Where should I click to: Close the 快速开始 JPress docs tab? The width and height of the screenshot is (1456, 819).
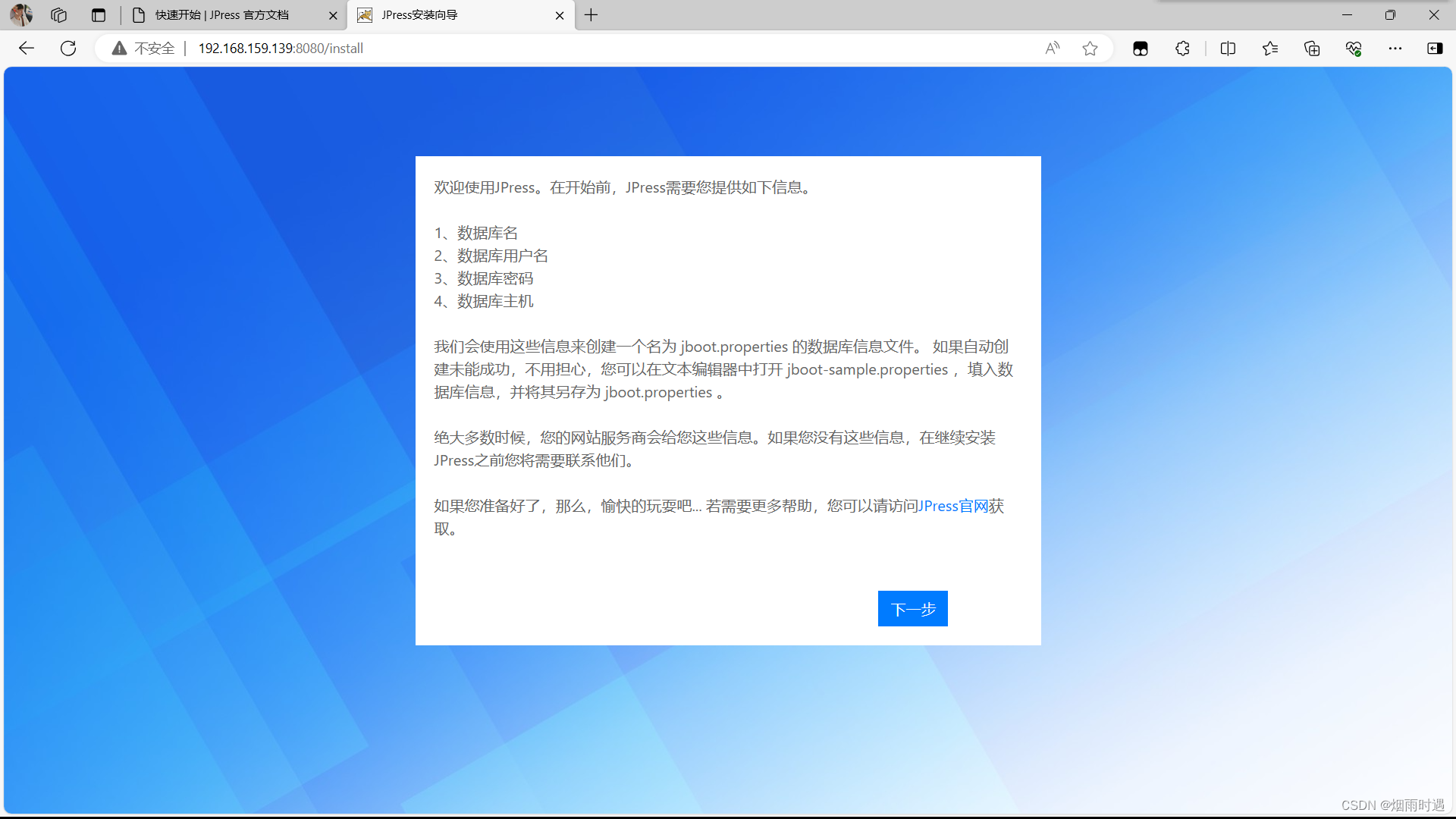pyautogui.click(x=333, y=15)
